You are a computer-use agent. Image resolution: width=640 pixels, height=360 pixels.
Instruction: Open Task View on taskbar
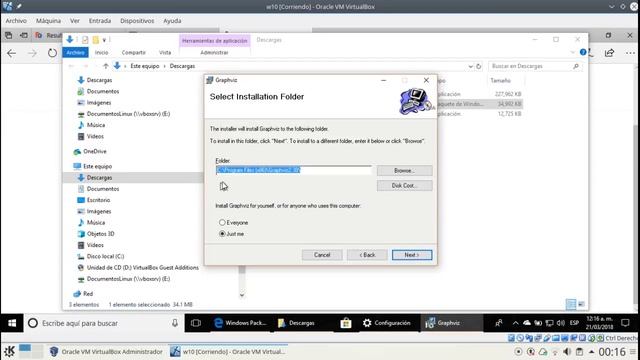click(x=196, y=323)
